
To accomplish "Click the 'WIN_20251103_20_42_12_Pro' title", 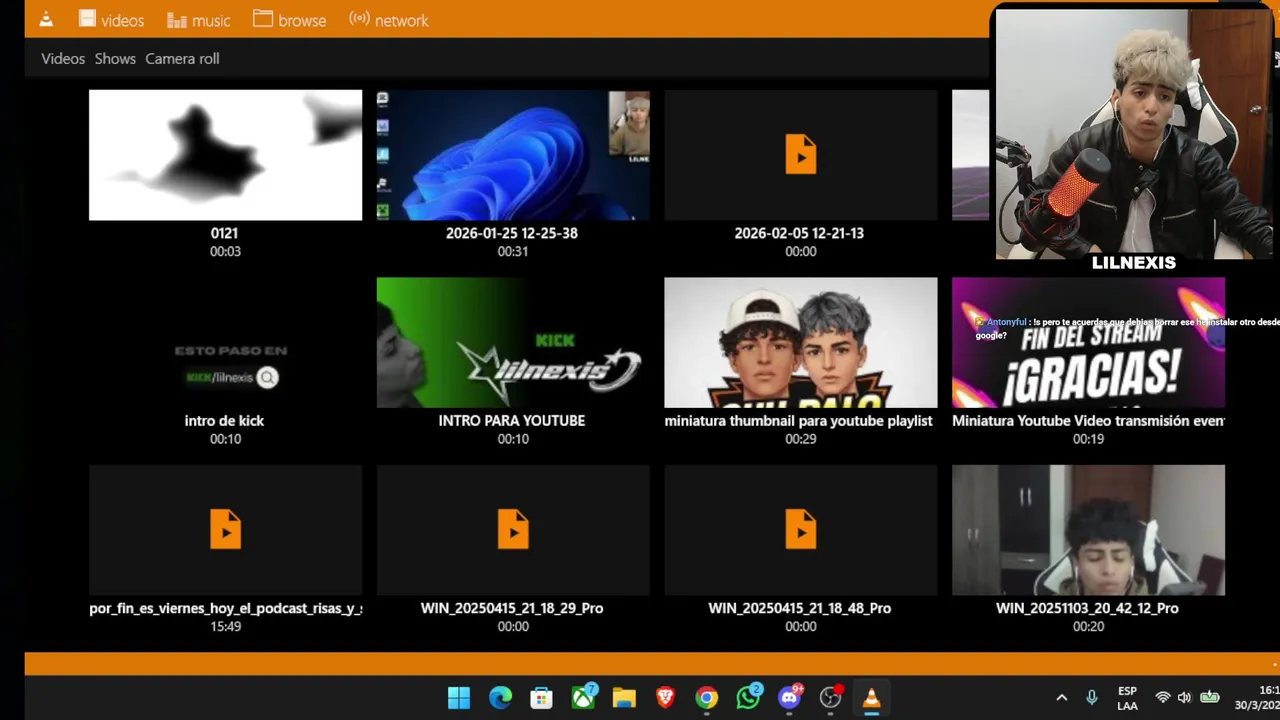I will tap(1087, 608).
